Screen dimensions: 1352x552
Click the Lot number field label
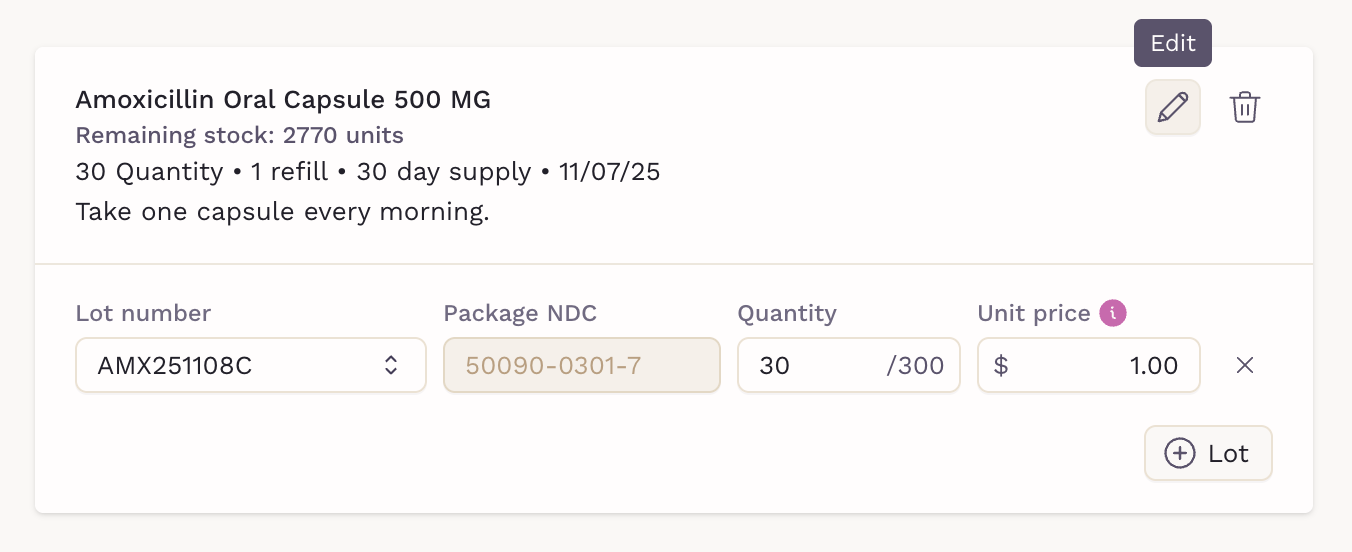pos(143,313)
